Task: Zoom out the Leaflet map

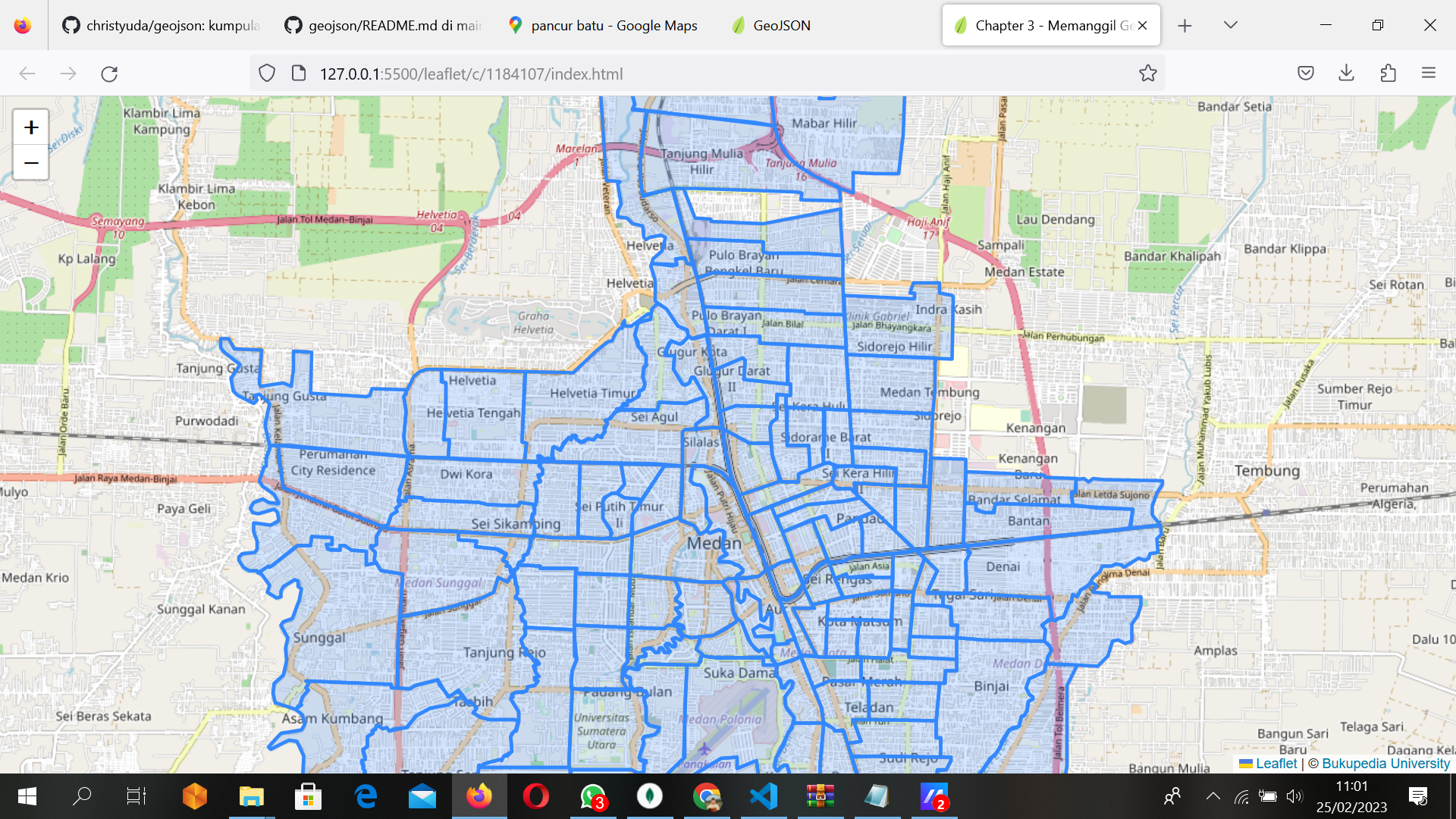Action: pyautogui.click(x=31, y=163)
